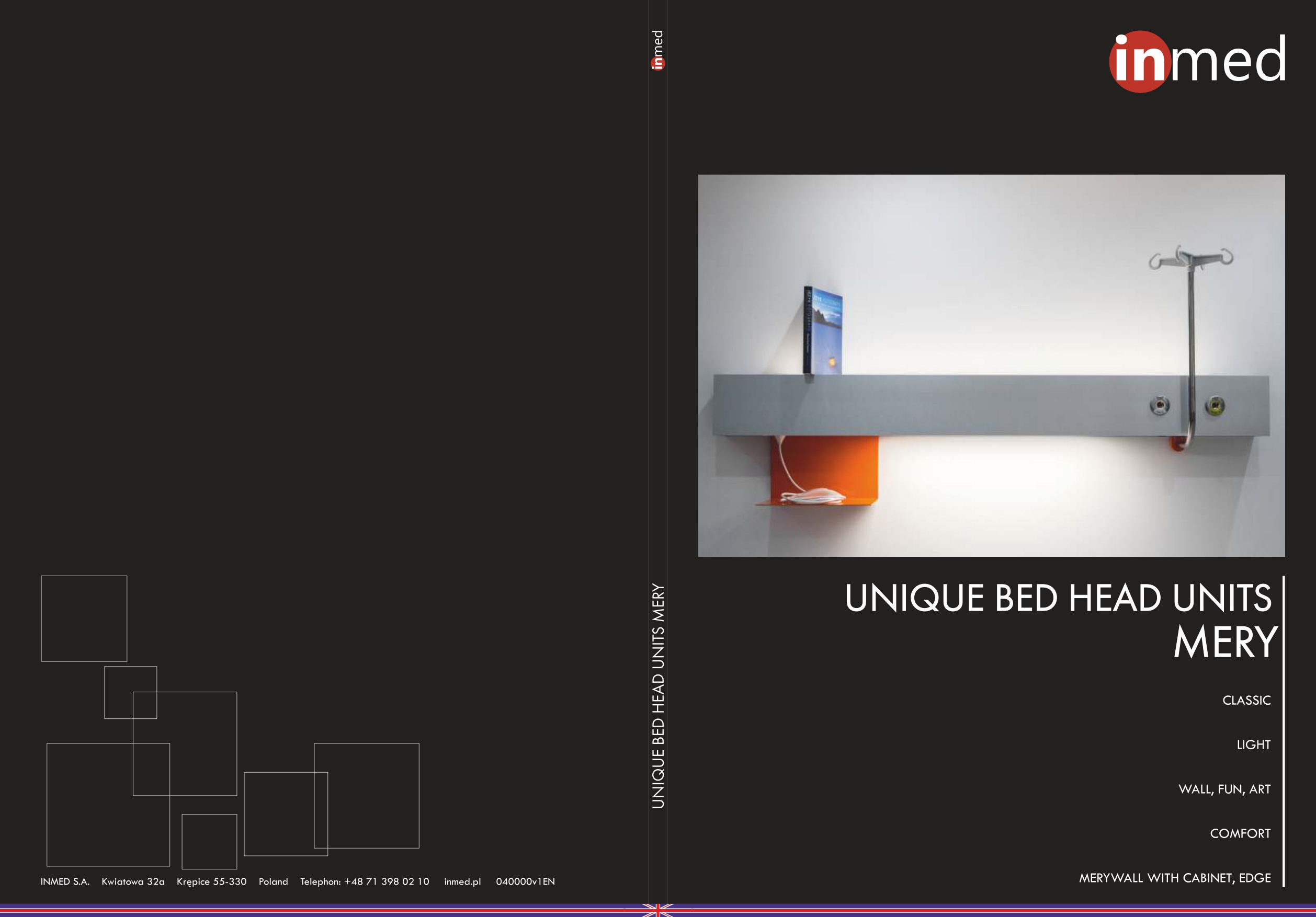Image resolution: width=1316 pixels, height=917 pixels.
Task: Click 'INMED S.A.' company name
Action: tap(65, 881)
